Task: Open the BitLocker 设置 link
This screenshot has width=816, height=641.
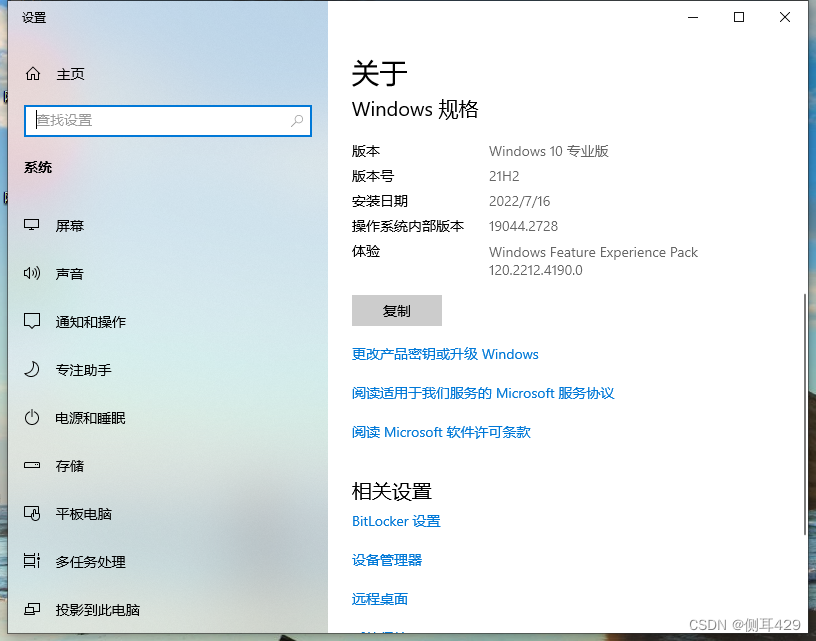Action: pos(396,521)
